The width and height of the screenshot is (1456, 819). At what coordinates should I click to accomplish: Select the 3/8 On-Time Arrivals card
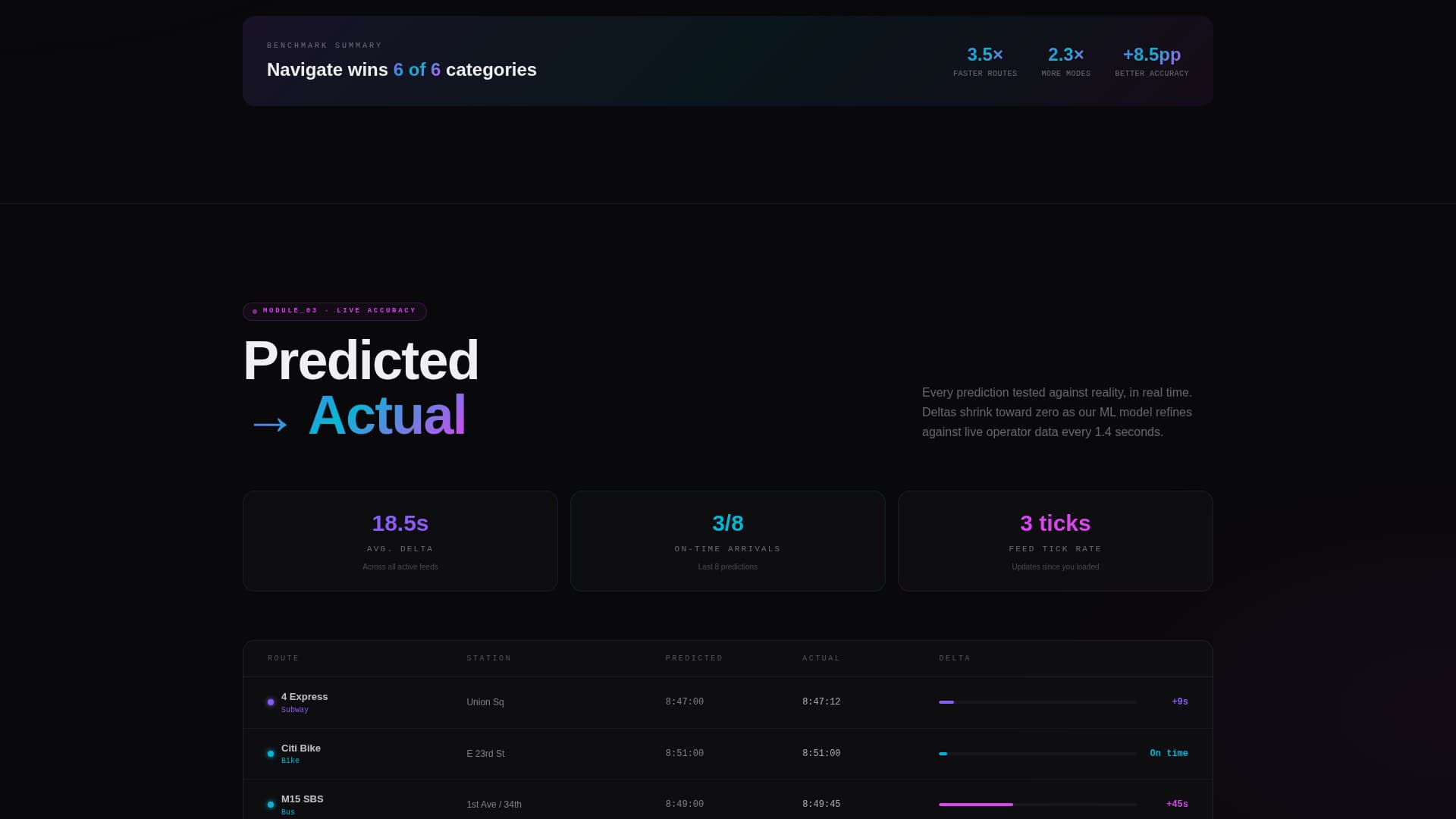pos(728,541)
